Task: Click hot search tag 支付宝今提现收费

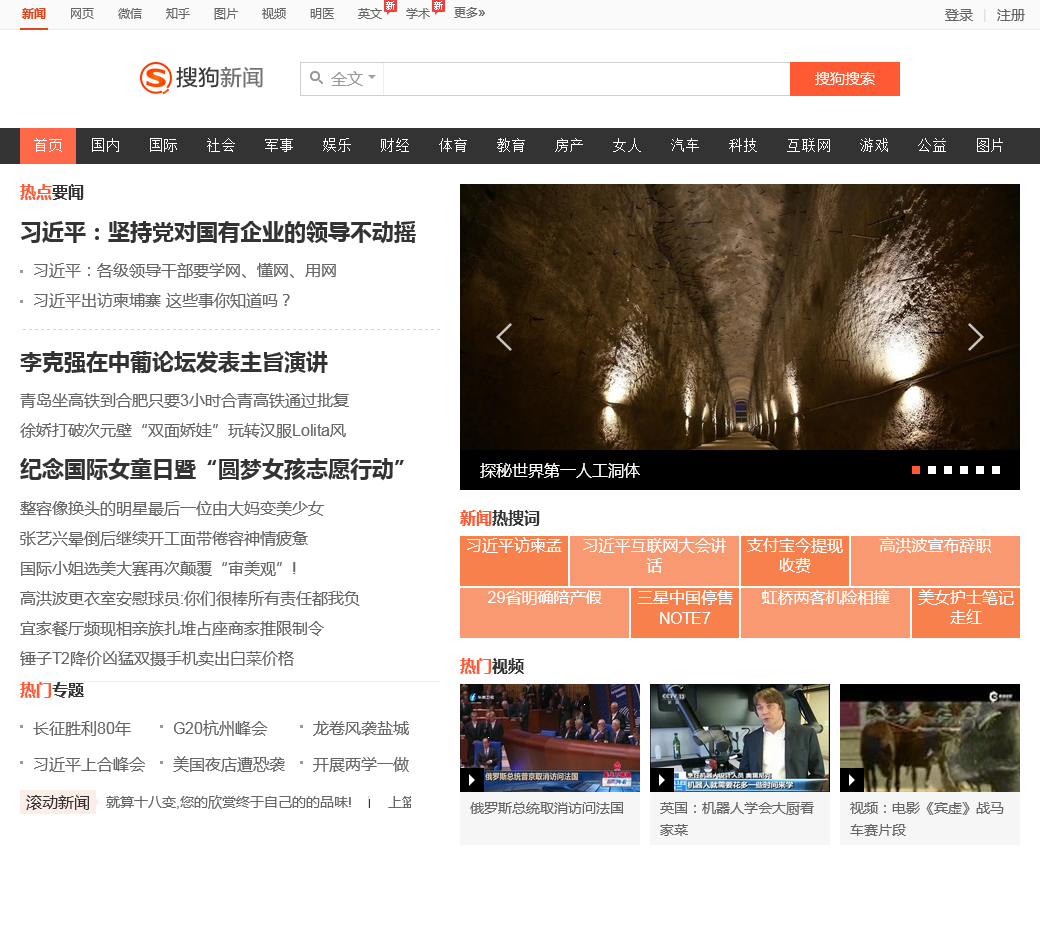Action: (795, 560)
